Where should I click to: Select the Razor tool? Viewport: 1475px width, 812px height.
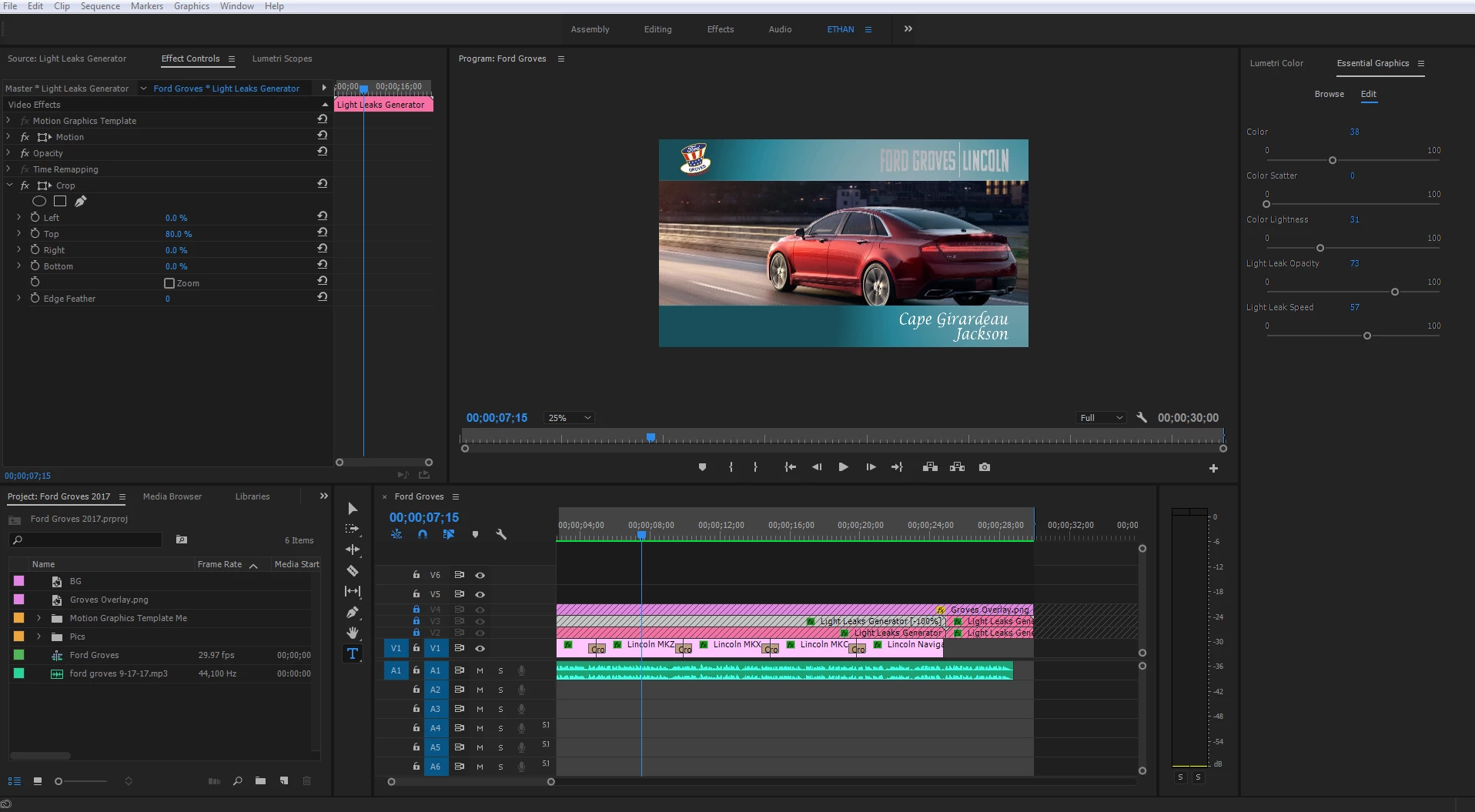(x=353, y=570)
